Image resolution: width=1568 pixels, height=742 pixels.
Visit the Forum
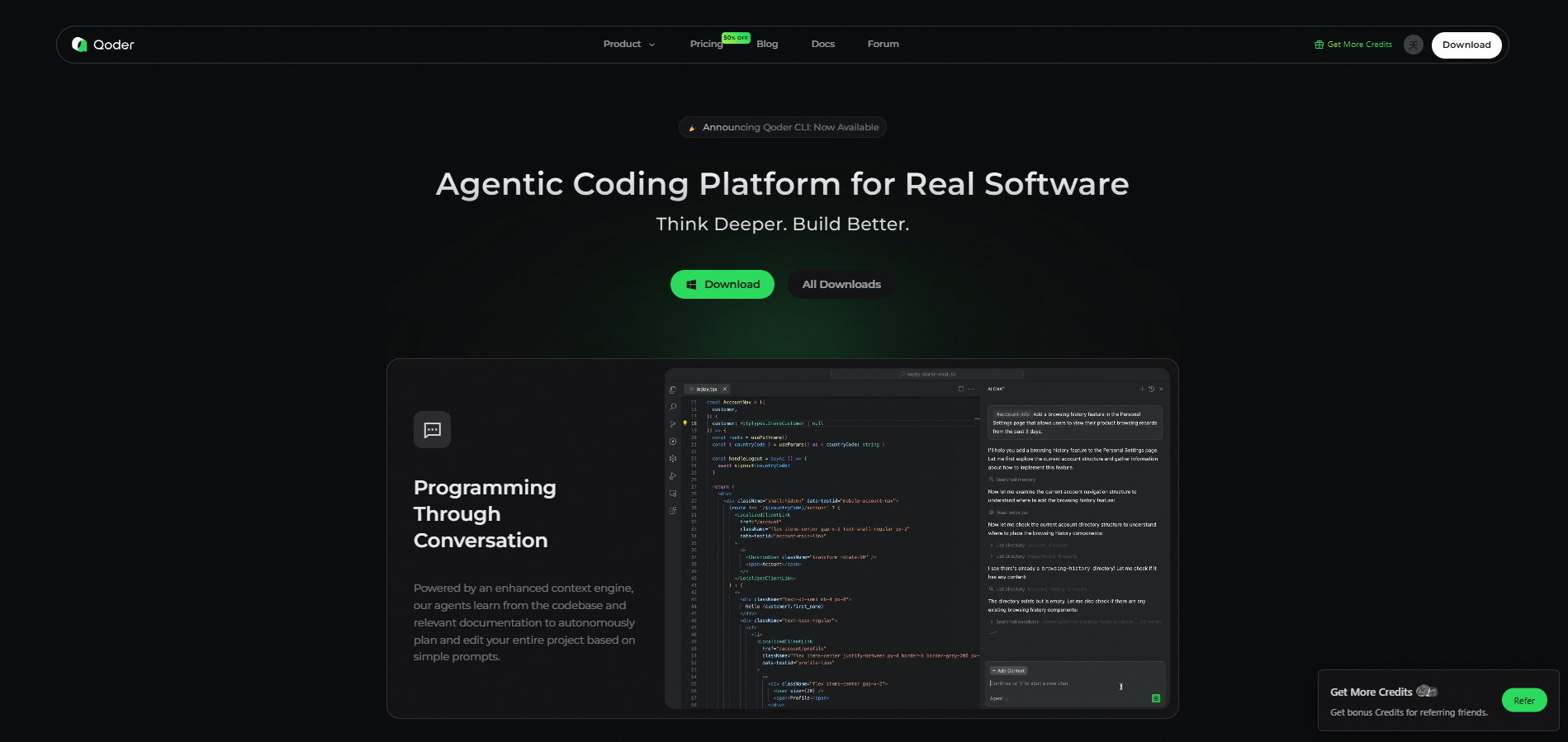pos(883,45)
